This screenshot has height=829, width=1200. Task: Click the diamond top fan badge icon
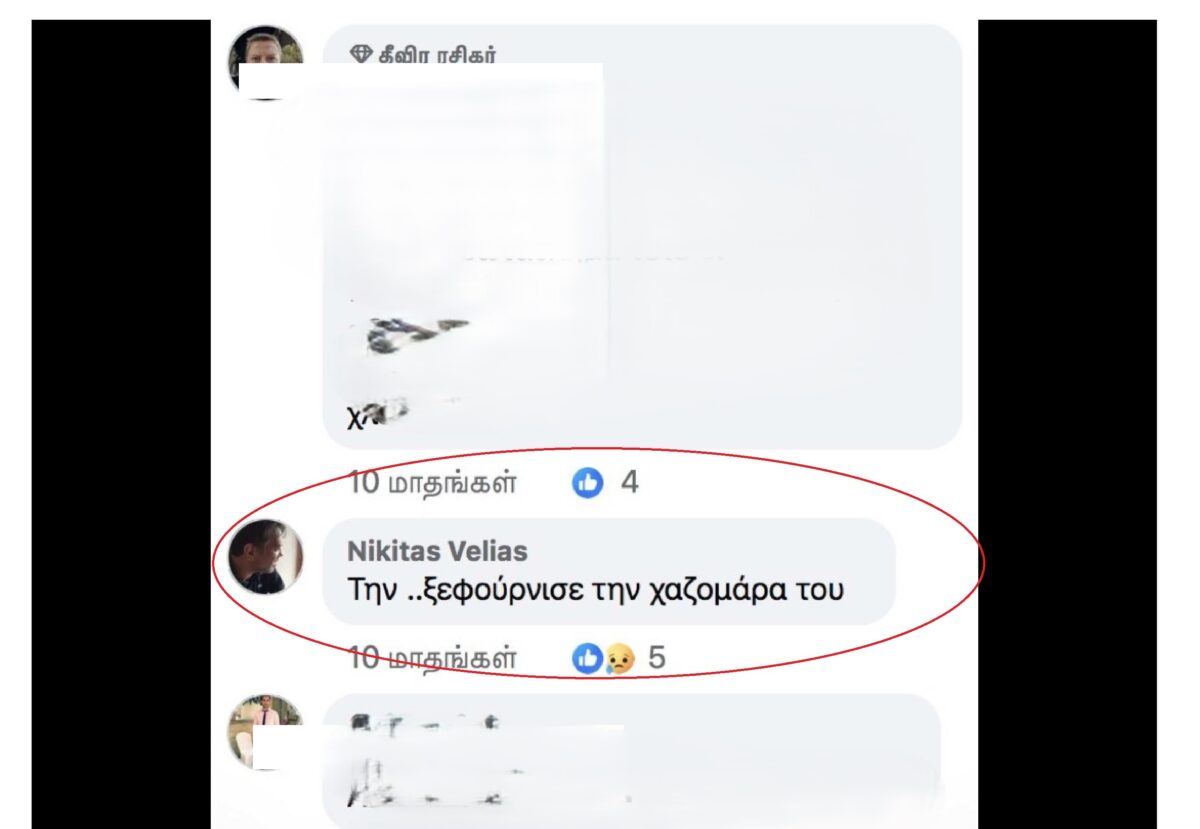click(x=360, y=54)
